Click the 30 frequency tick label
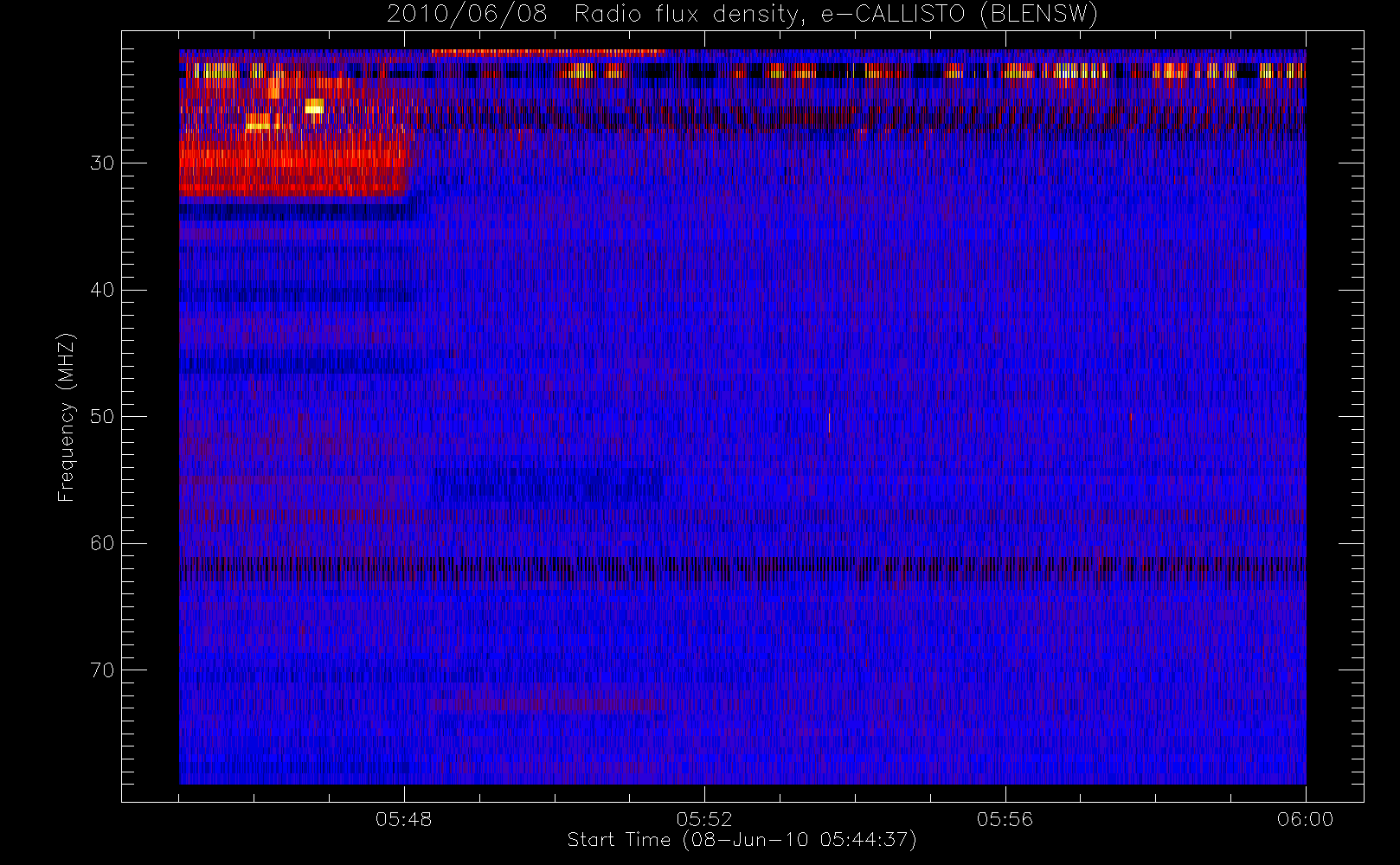Screen dimensions: 1400x865 tap(102, 163)
